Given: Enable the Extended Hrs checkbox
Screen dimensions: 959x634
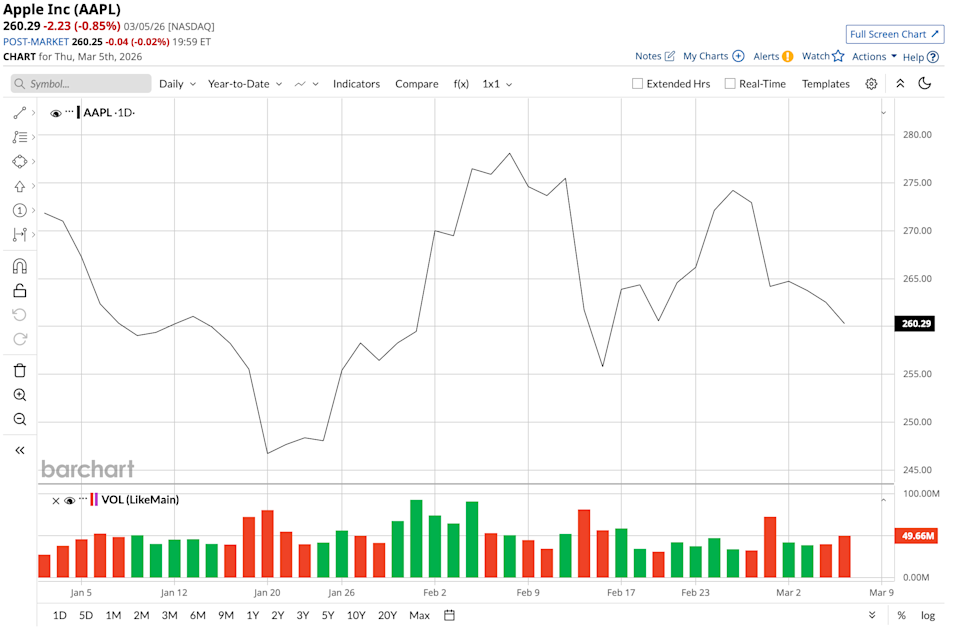Looking at the screenshot, I should point(637,84).
